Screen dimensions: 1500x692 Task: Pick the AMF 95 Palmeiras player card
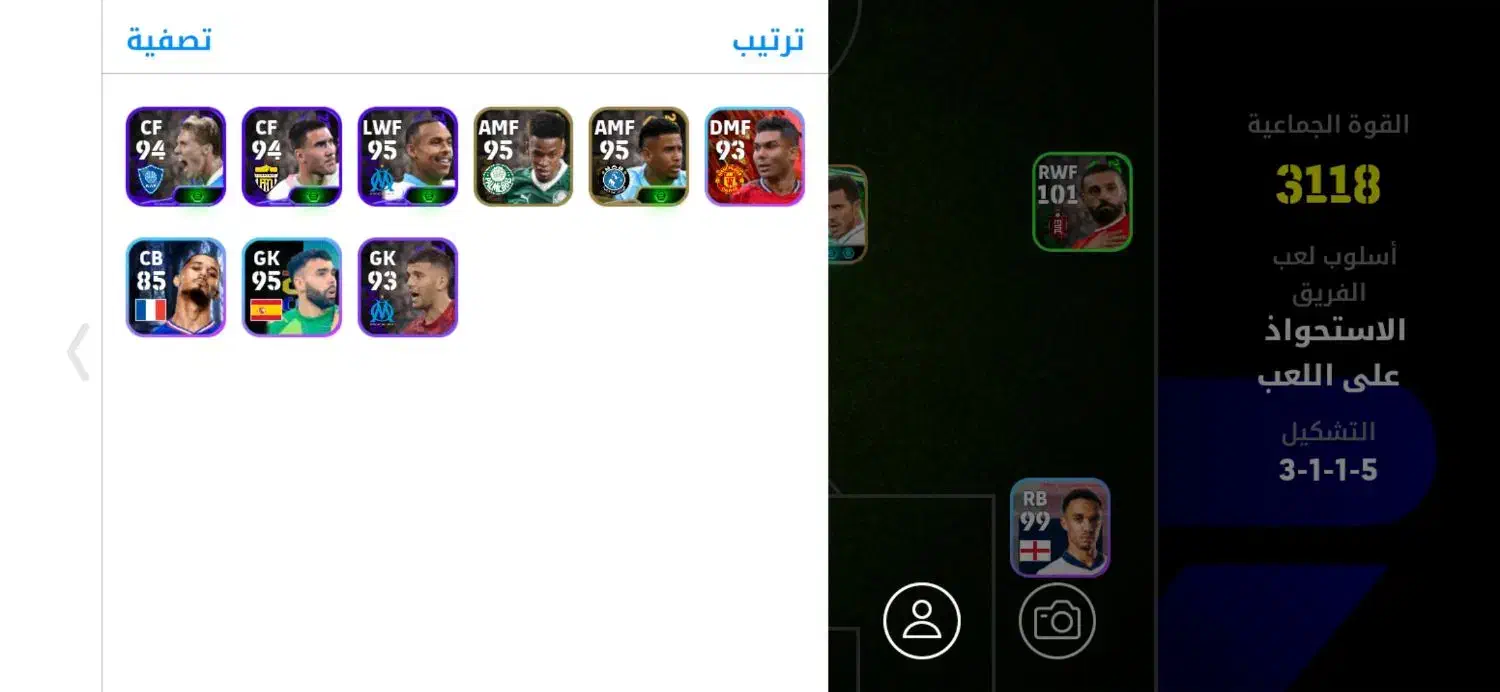tap(523, 157)
